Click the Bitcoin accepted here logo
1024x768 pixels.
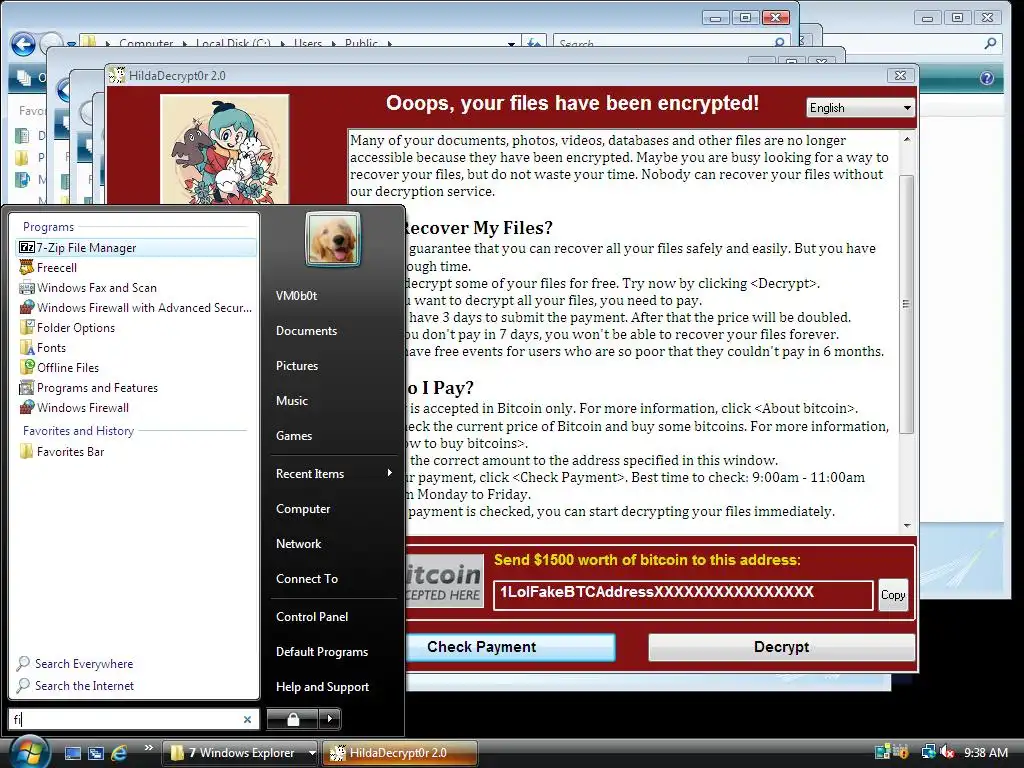444,581
